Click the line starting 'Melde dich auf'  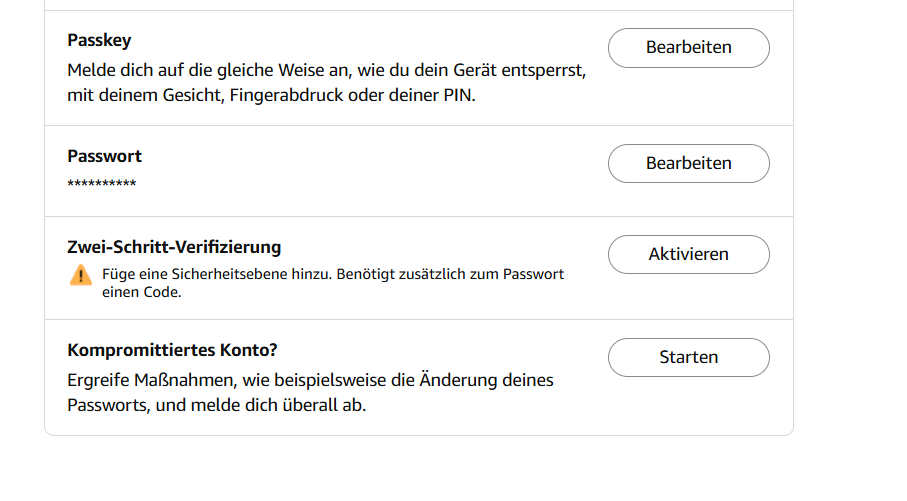(326, 71)
